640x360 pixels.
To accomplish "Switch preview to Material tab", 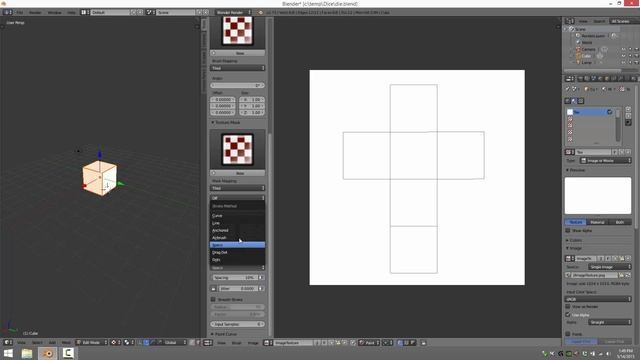I will 597,222.
